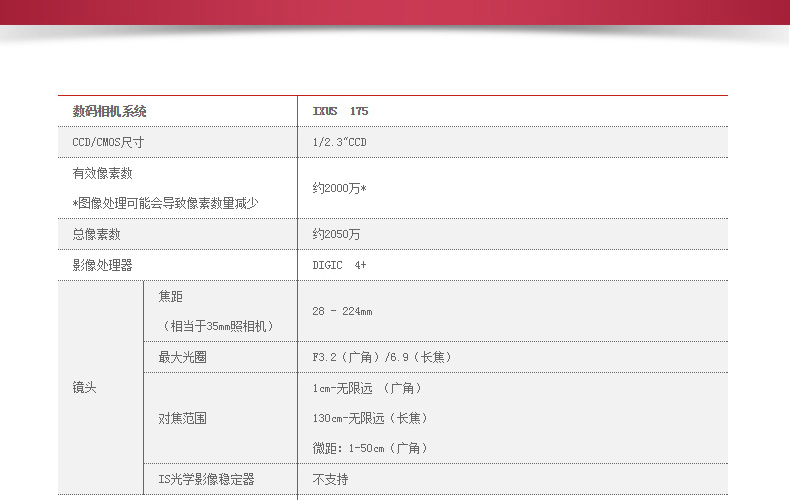This screenshot has height=500, width=790.
Task: Click the 图像处理可能会导致像素数量减少 footnote
Action: tap(165, 203)
